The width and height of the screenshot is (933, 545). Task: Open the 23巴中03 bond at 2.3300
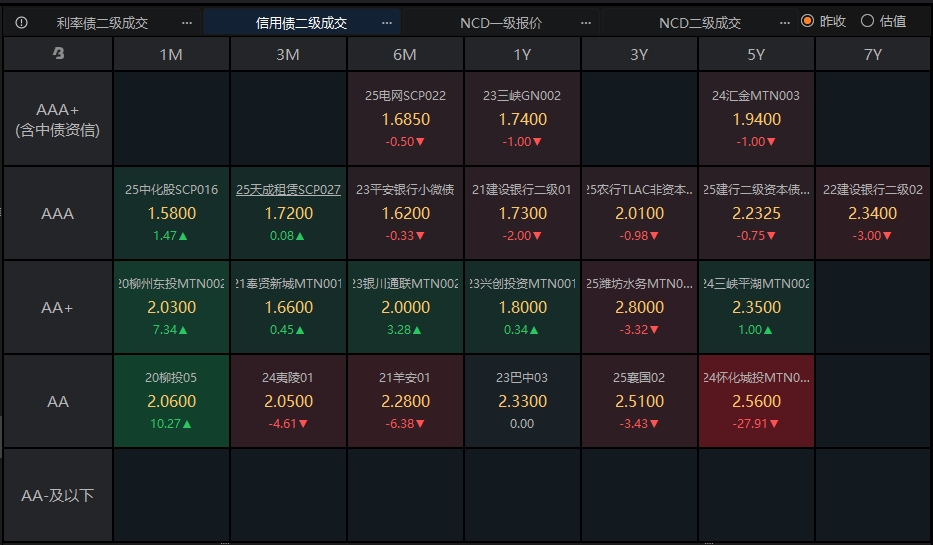(x=522, y=401)
